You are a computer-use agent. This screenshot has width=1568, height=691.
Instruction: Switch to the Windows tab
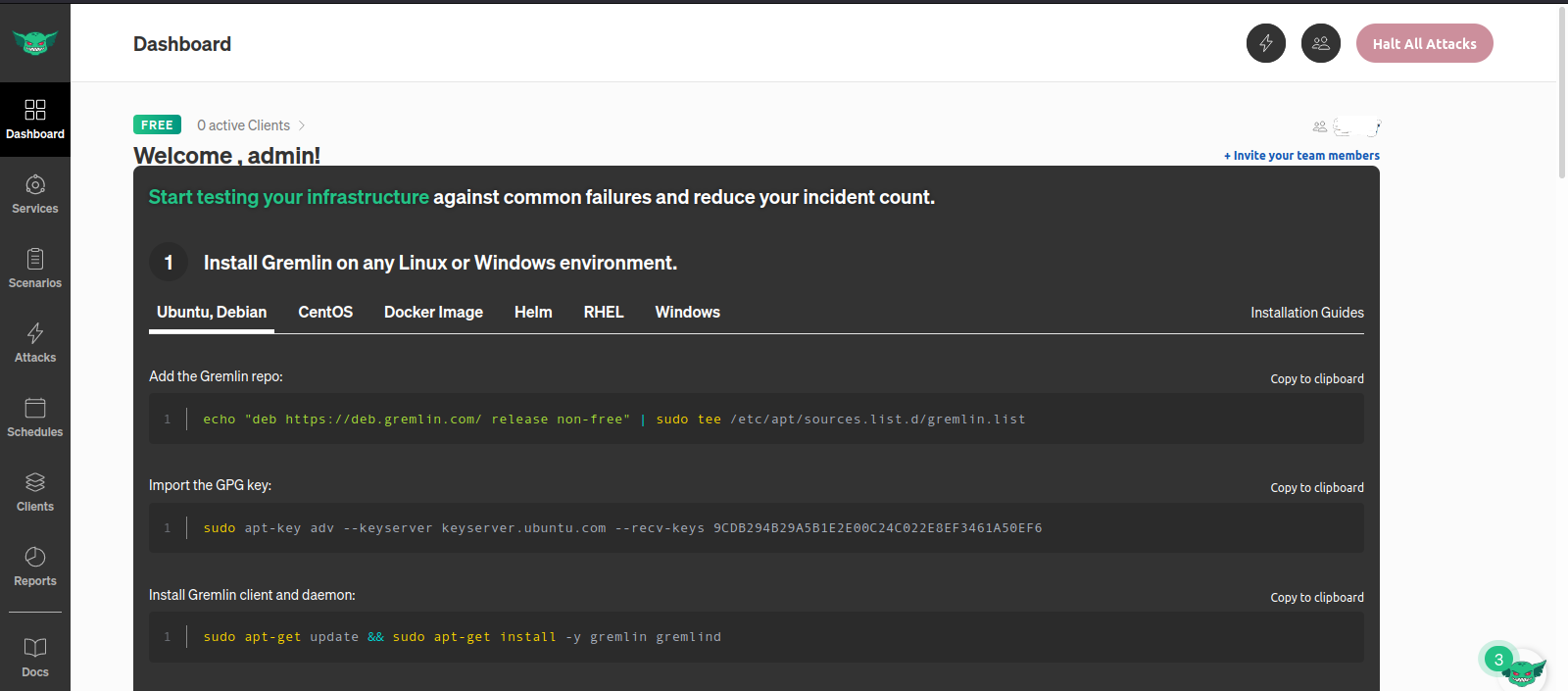687,312
